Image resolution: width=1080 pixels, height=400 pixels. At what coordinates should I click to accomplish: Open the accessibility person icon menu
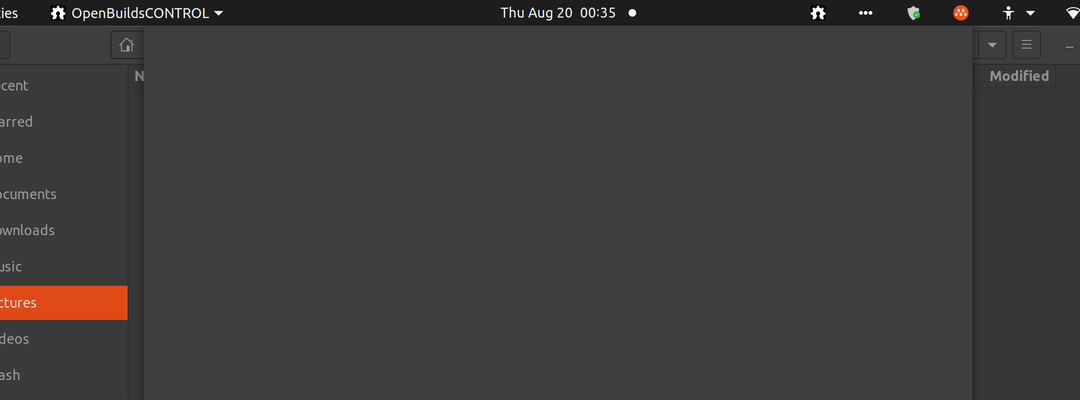point(1009,12)
